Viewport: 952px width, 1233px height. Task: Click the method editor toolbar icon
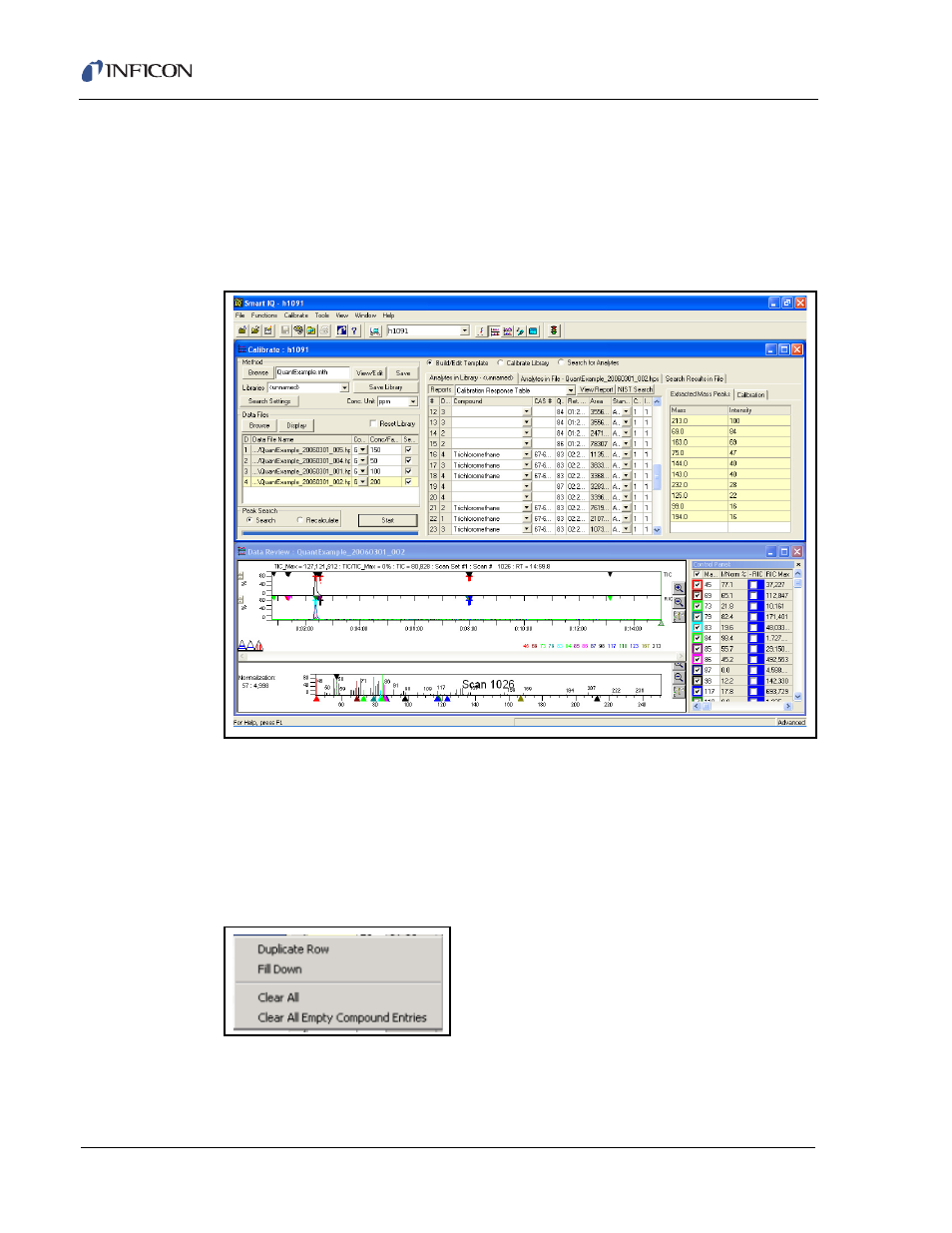click(x=495, y=330)
